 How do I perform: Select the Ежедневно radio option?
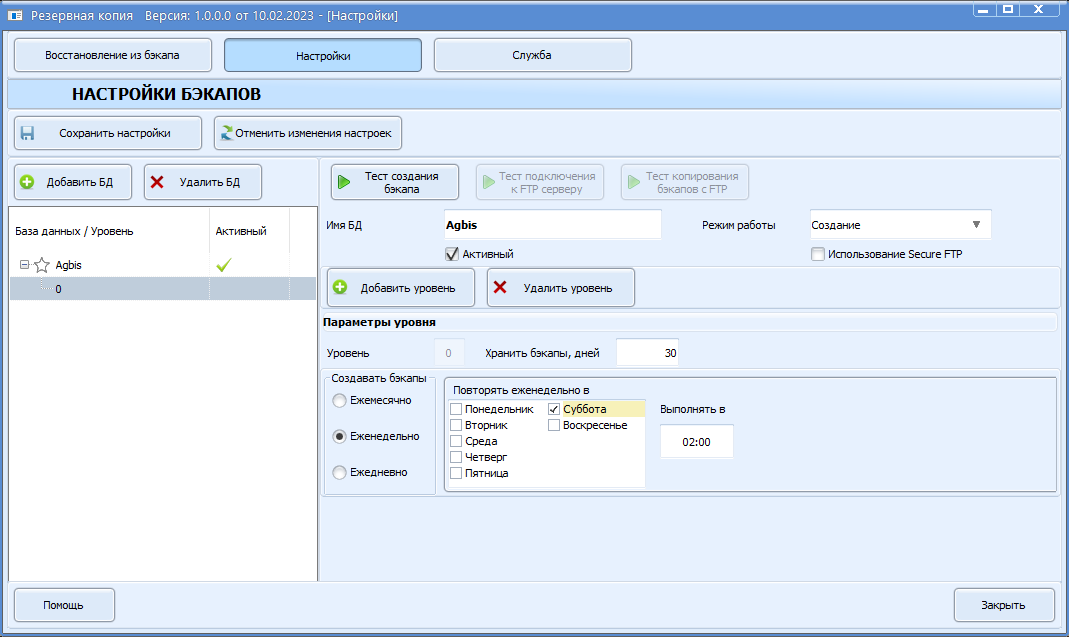(339, 472)
